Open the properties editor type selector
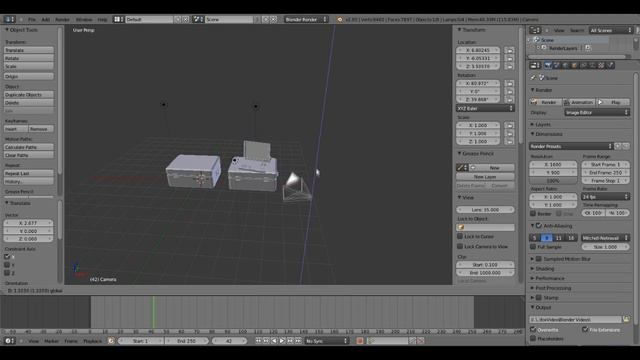 [x=535, y=65]
